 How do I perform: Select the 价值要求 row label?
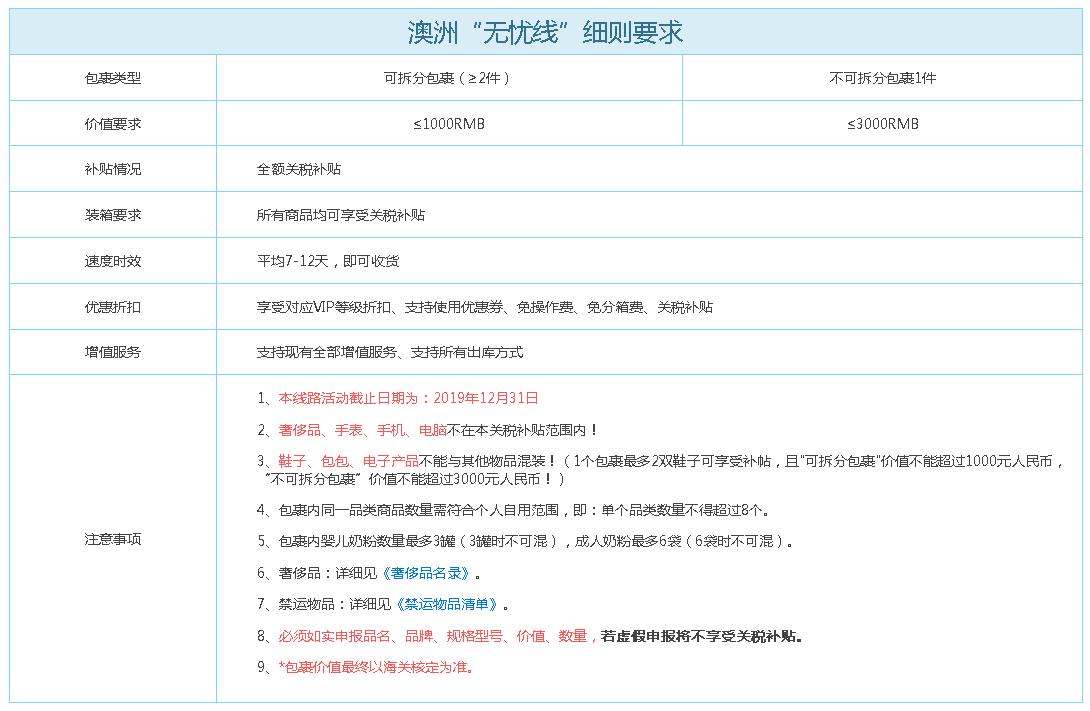click(113, 124)
